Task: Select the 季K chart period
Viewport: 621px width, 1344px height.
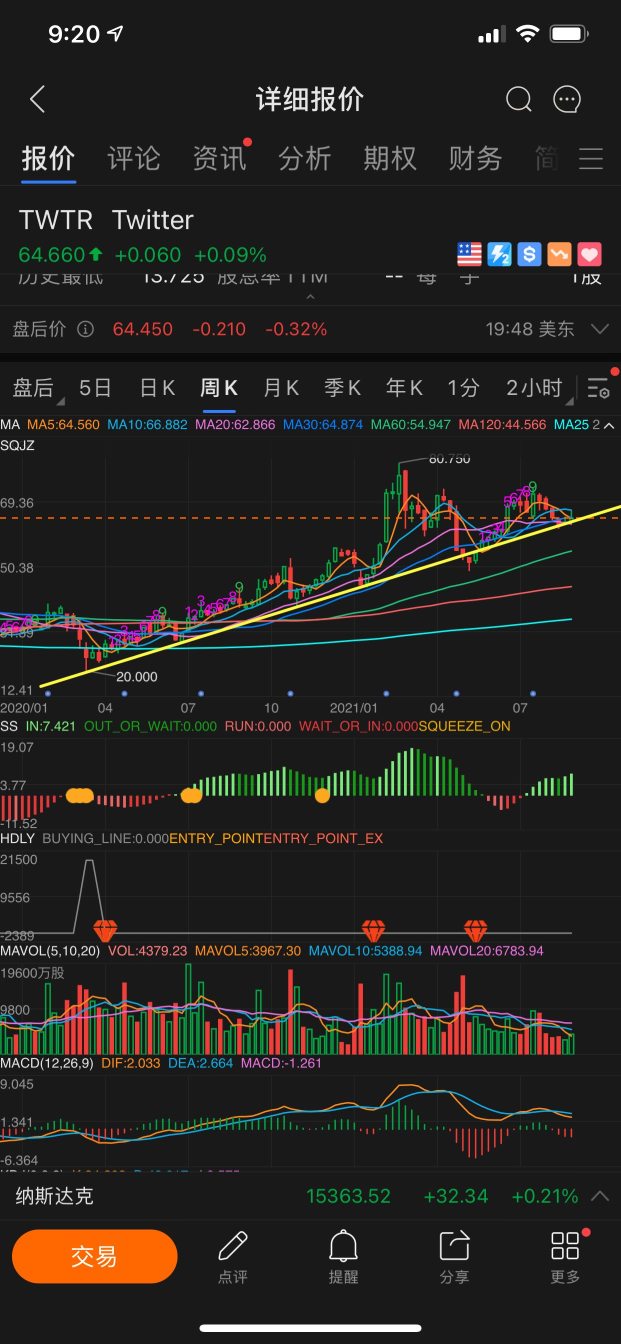Action: click(x=343, y=388)
